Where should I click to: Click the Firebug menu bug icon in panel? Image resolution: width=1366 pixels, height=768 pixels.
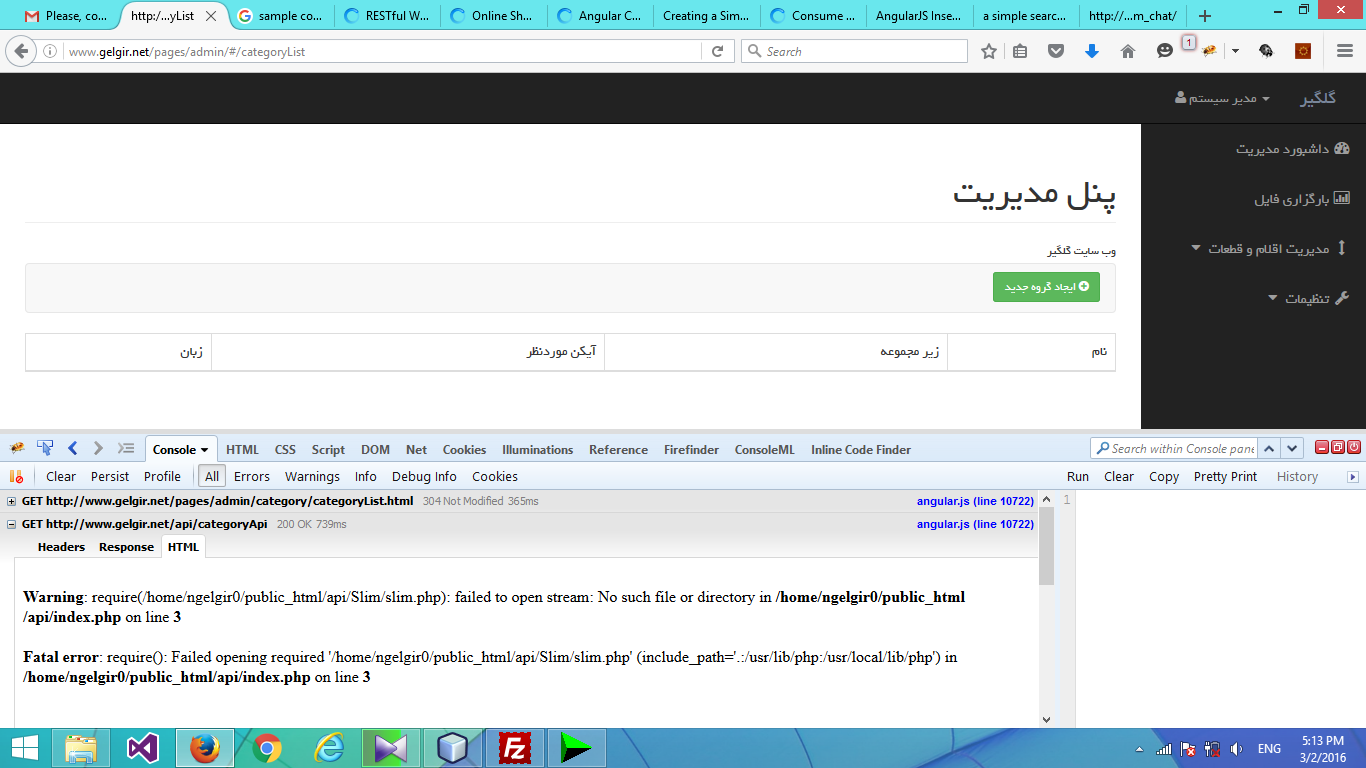click(17, 448)
